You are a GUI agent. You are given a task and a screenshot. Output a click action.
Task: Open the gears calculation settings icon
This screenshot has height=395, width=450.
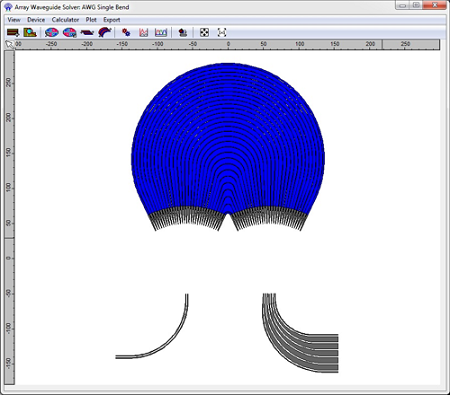pos(126,32)
